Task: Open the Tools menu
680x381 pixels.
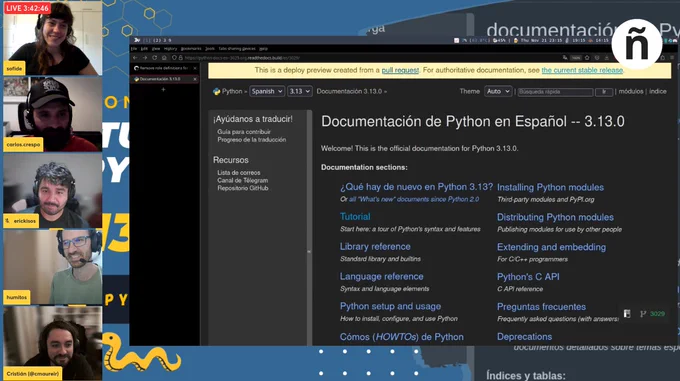Action: tap(210, 49)
